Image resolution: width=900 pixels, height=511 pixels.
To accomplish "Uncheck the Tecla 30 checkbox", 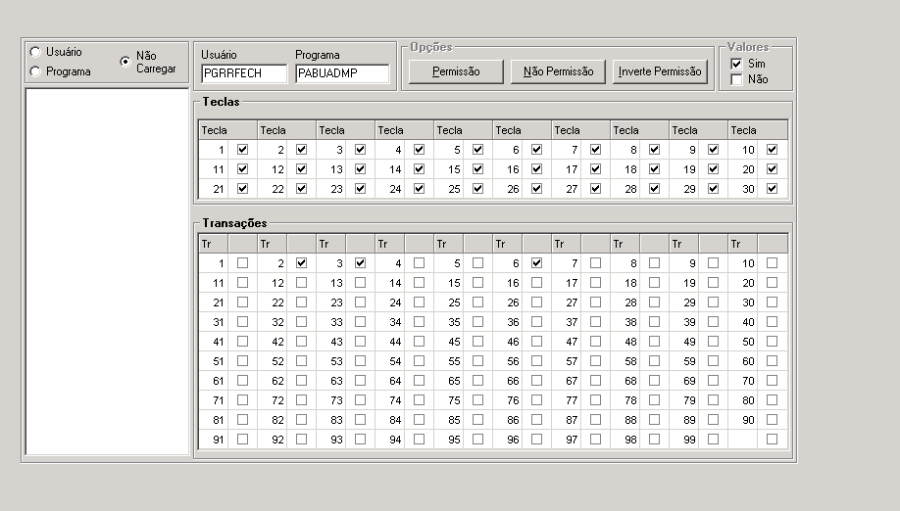I will pos(772,188).
